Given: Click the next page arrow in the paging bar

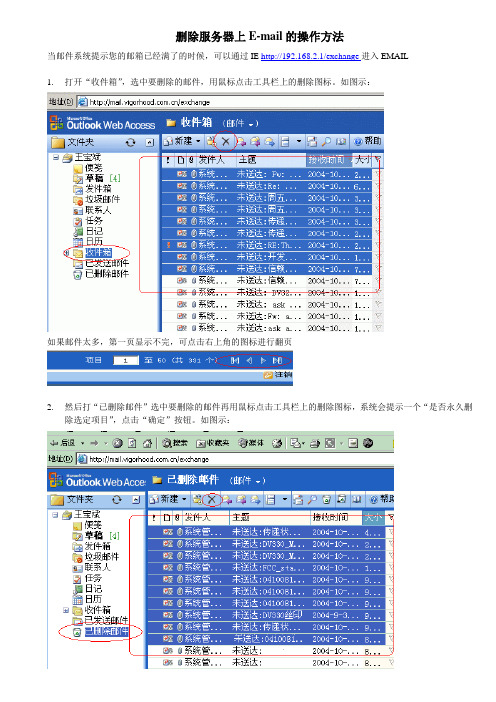Looking at the screenshot, I should coord(263,360).
